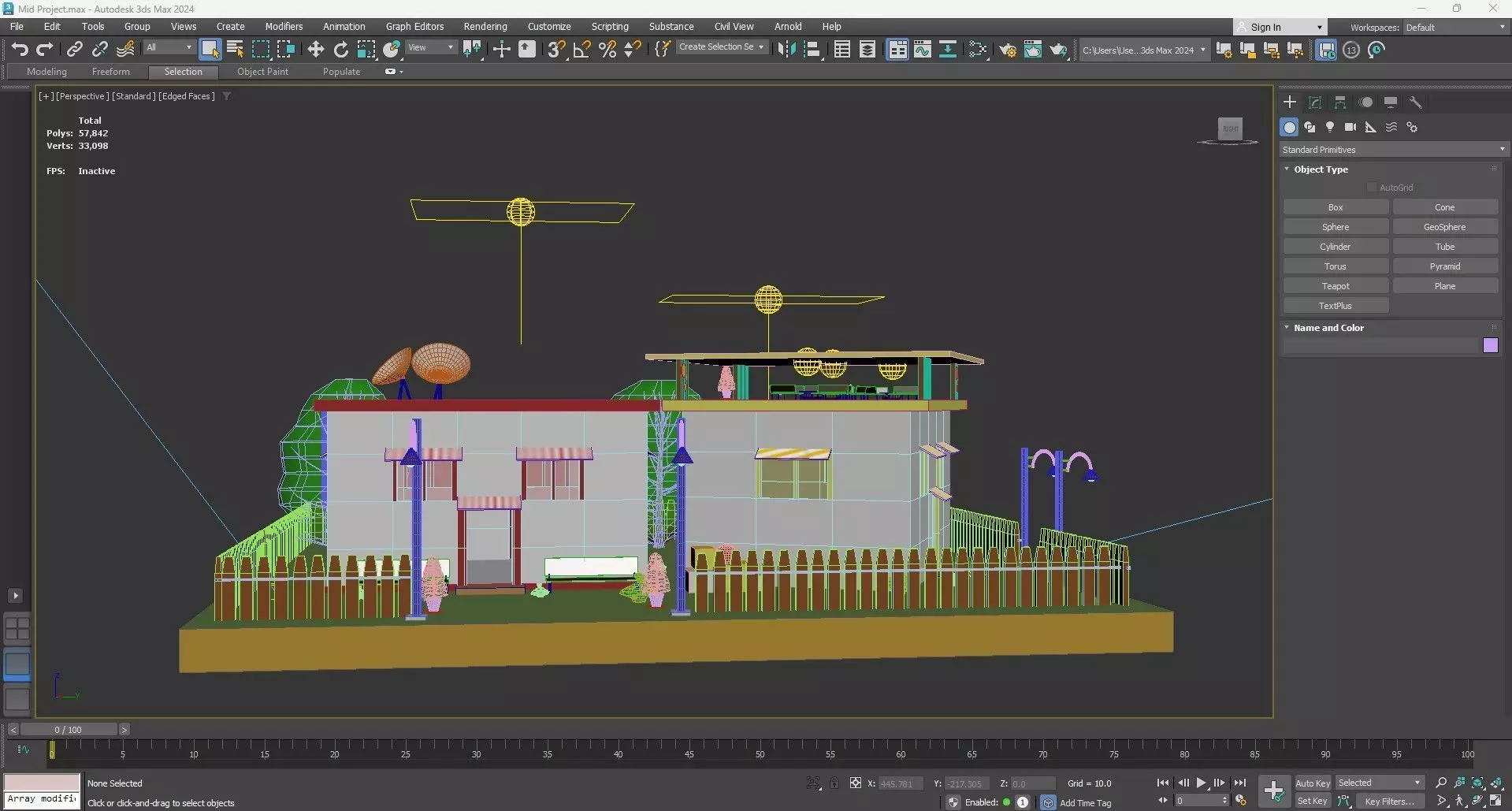Open the Display panel tab icon
1512x811 pixels.
(x=1391, y=102)
